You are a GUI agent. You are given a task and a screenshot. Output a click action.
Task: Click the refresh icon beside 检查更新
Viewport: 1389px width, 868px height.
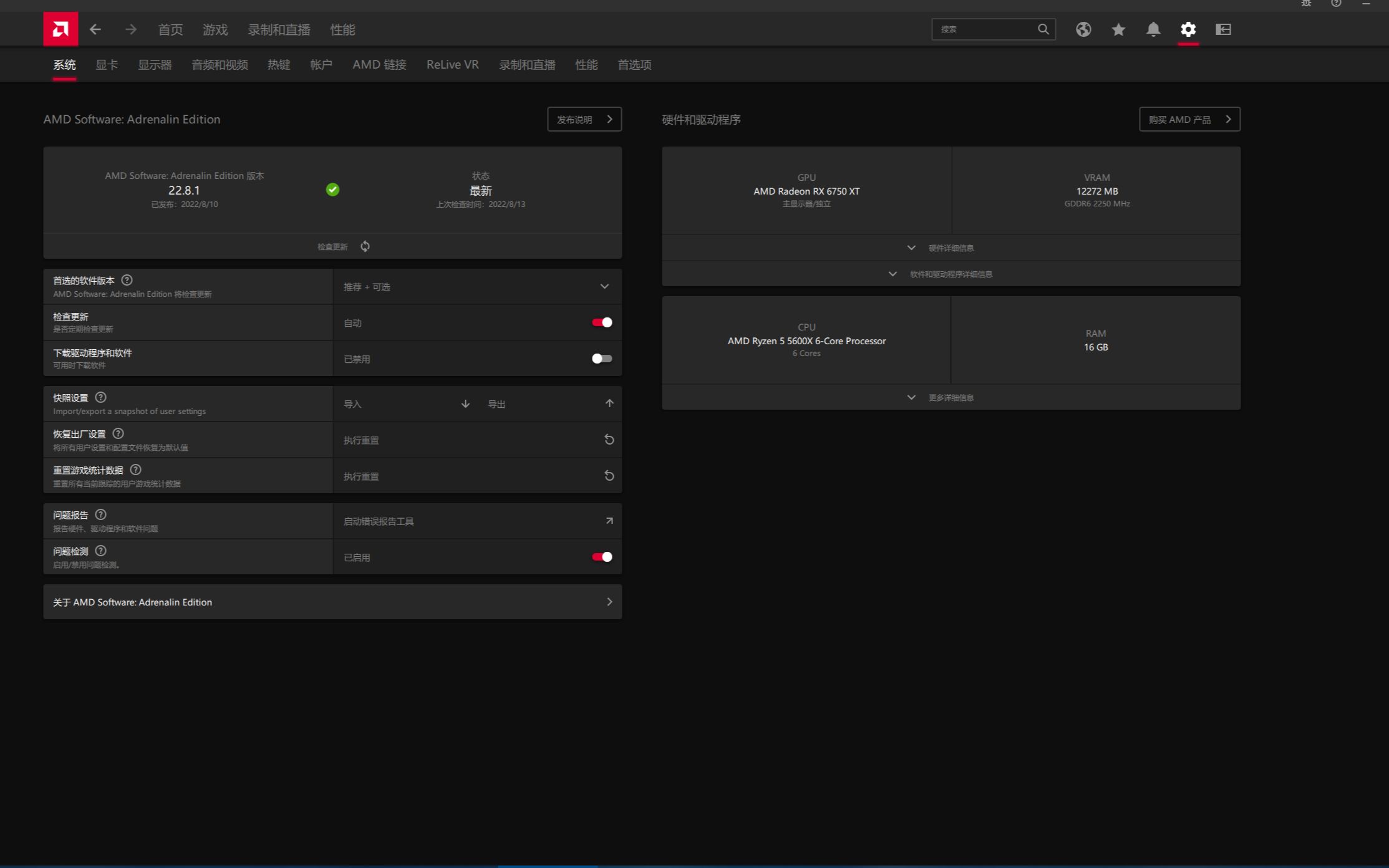coord(365,246)
